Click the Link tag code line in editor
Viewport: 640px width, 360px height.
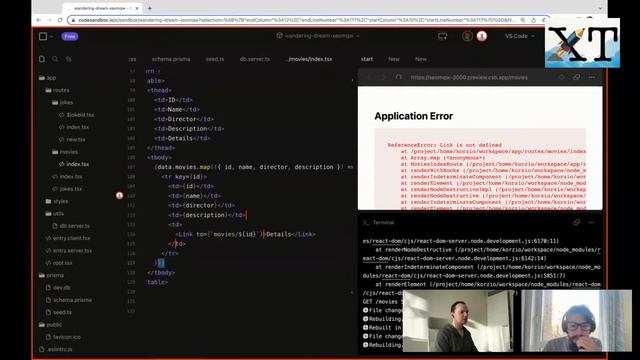tap(245, 234)
